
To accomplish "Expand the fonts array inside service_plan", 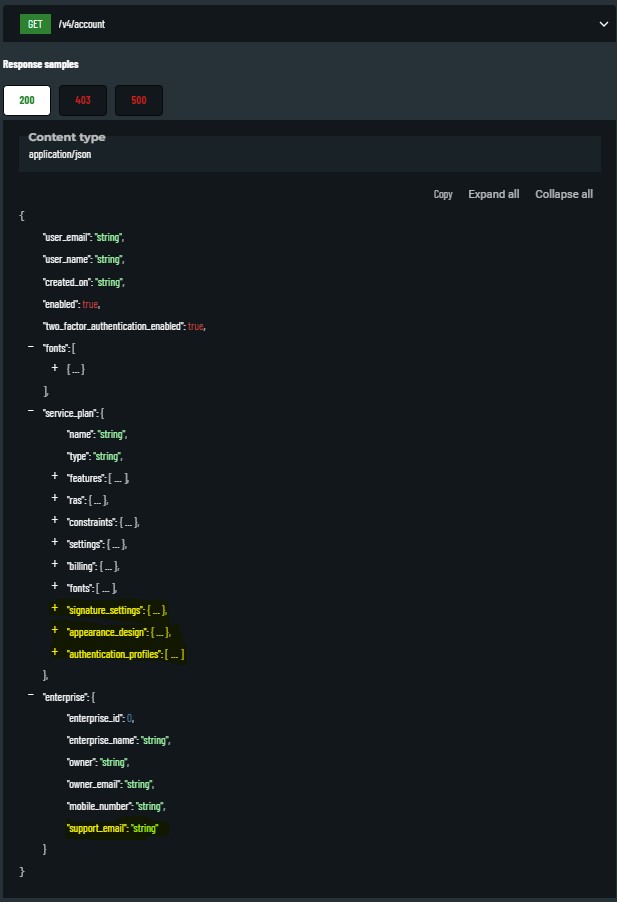I will [x=55, y=587].
